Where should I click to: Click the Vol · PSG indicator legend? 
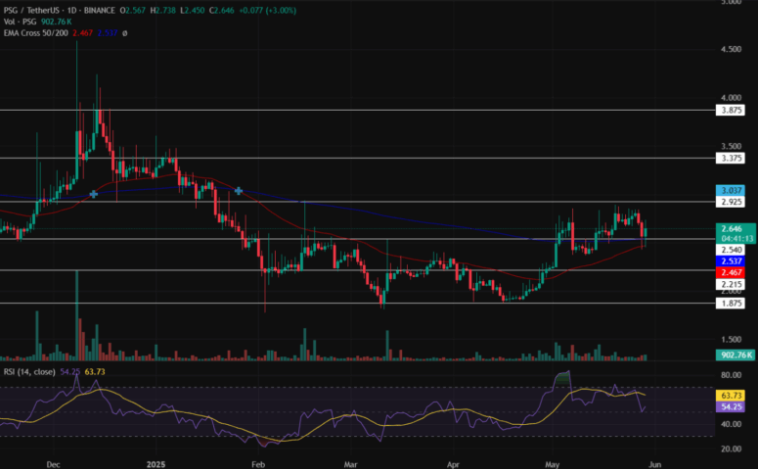(20, 22)
